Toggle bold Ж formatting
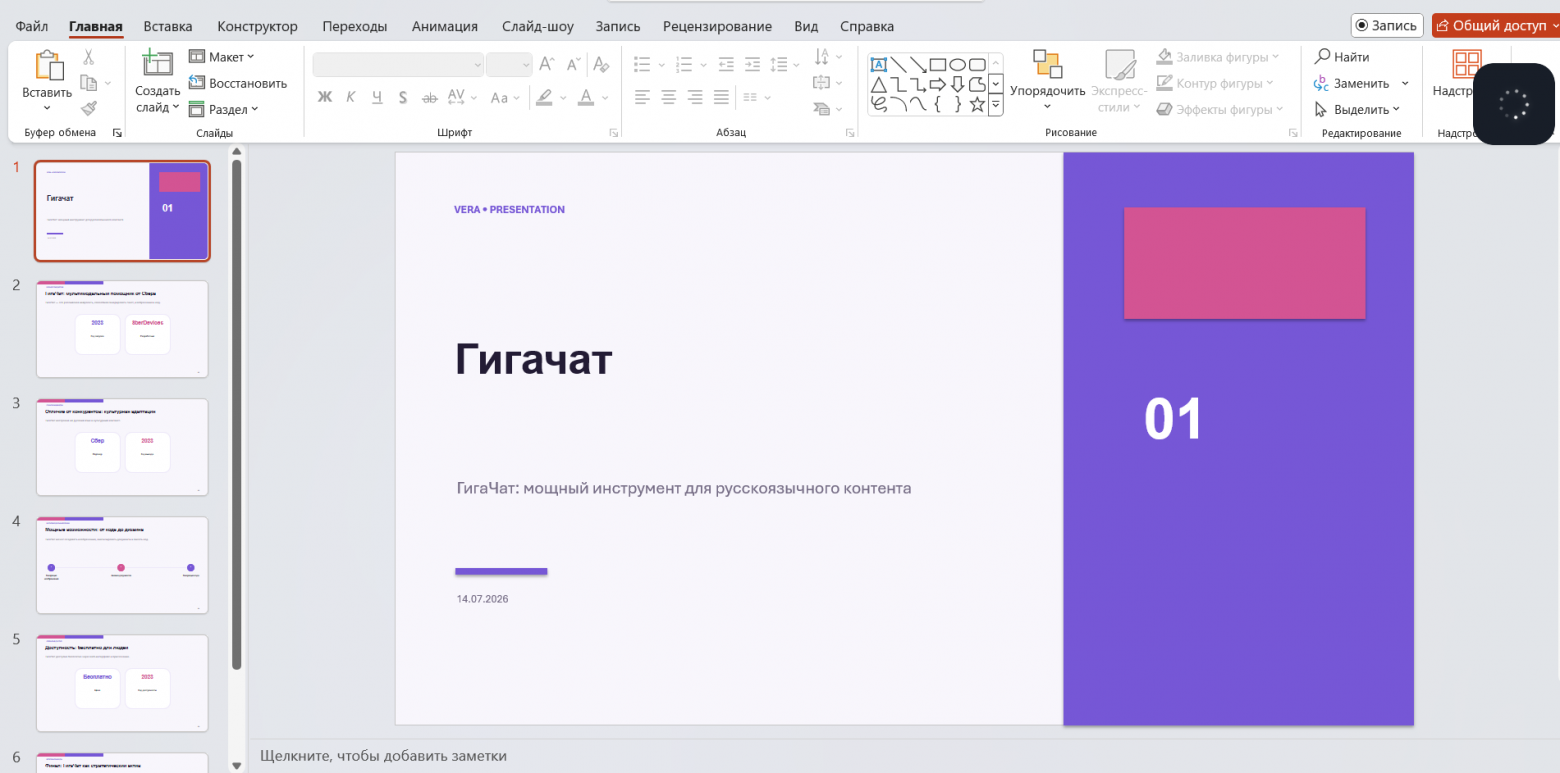 tap(324, 97)
